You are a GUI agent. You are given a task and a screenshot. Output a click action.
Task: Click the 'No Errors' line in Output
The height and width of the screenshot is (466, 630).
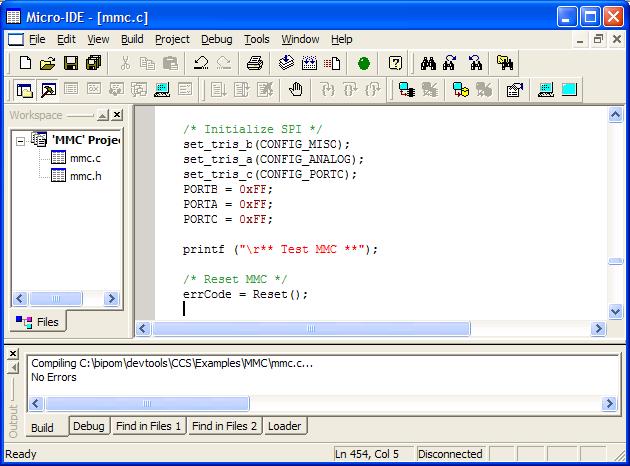point(54,377)
